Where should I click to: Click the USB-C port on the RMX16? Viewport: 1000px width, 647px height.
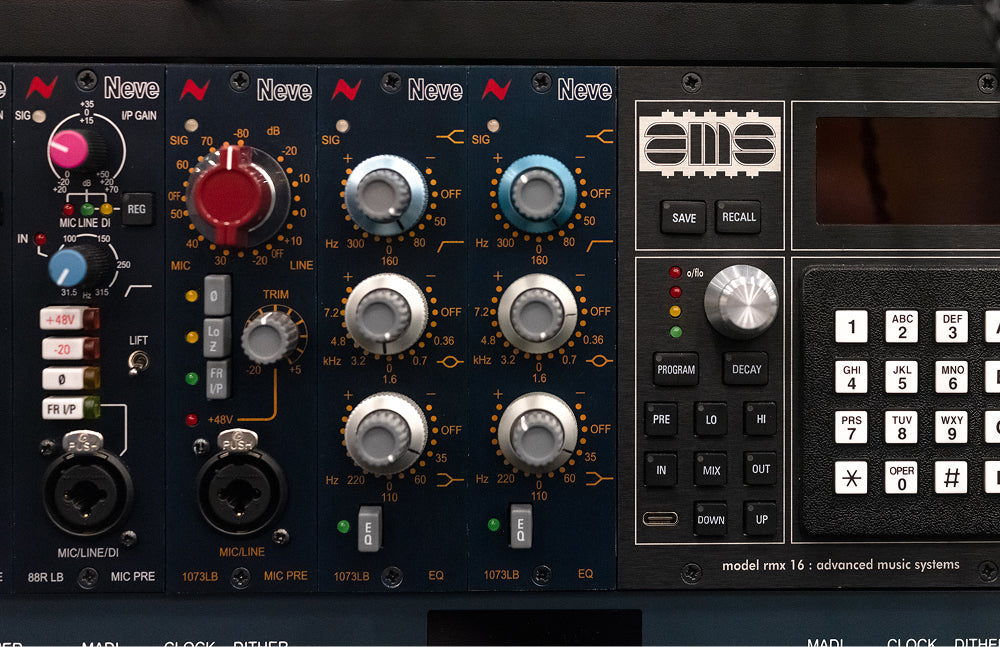[x=660, y=518]
